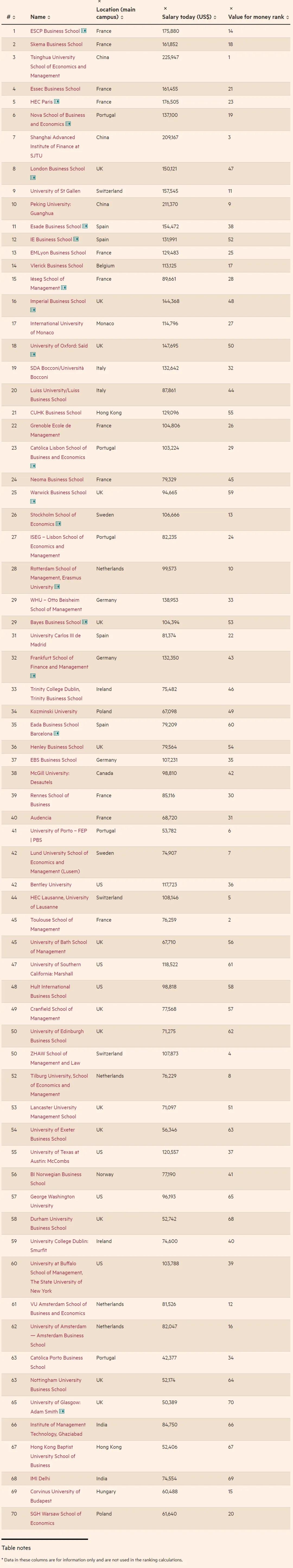
Task: Click the icon beside Bayes Business School
Action: (x=84, y=622)
